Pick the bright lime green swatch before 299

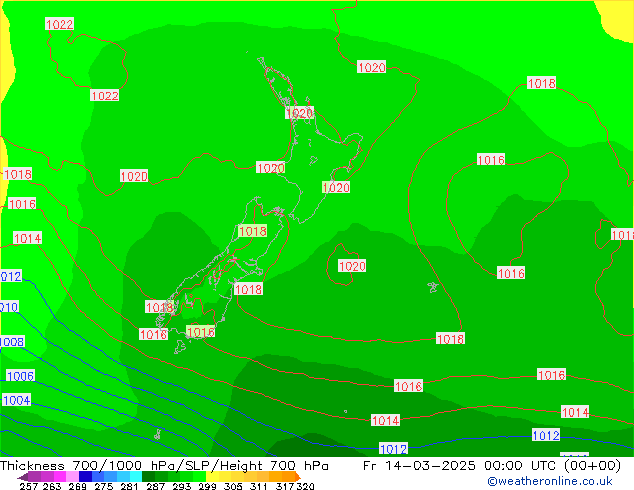[200, 477]
